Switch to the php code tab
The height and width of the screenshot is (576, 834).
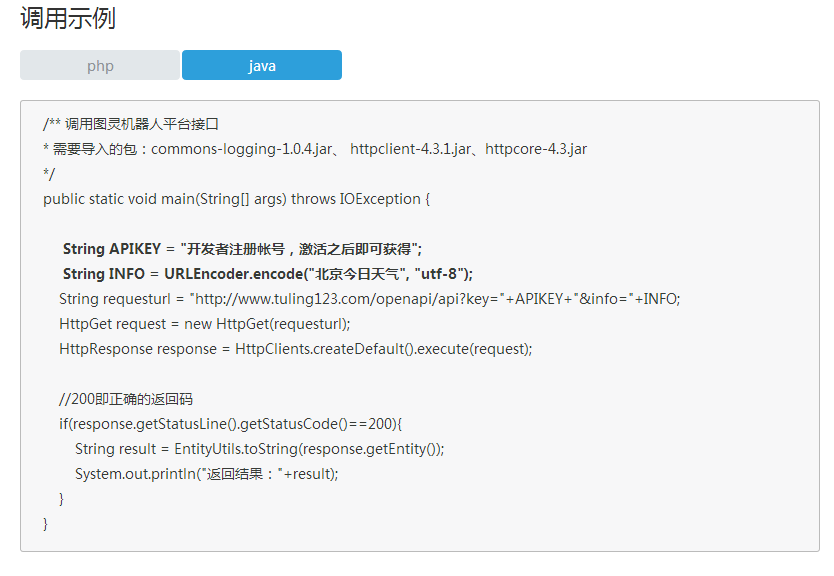click(x=100, y=65)
